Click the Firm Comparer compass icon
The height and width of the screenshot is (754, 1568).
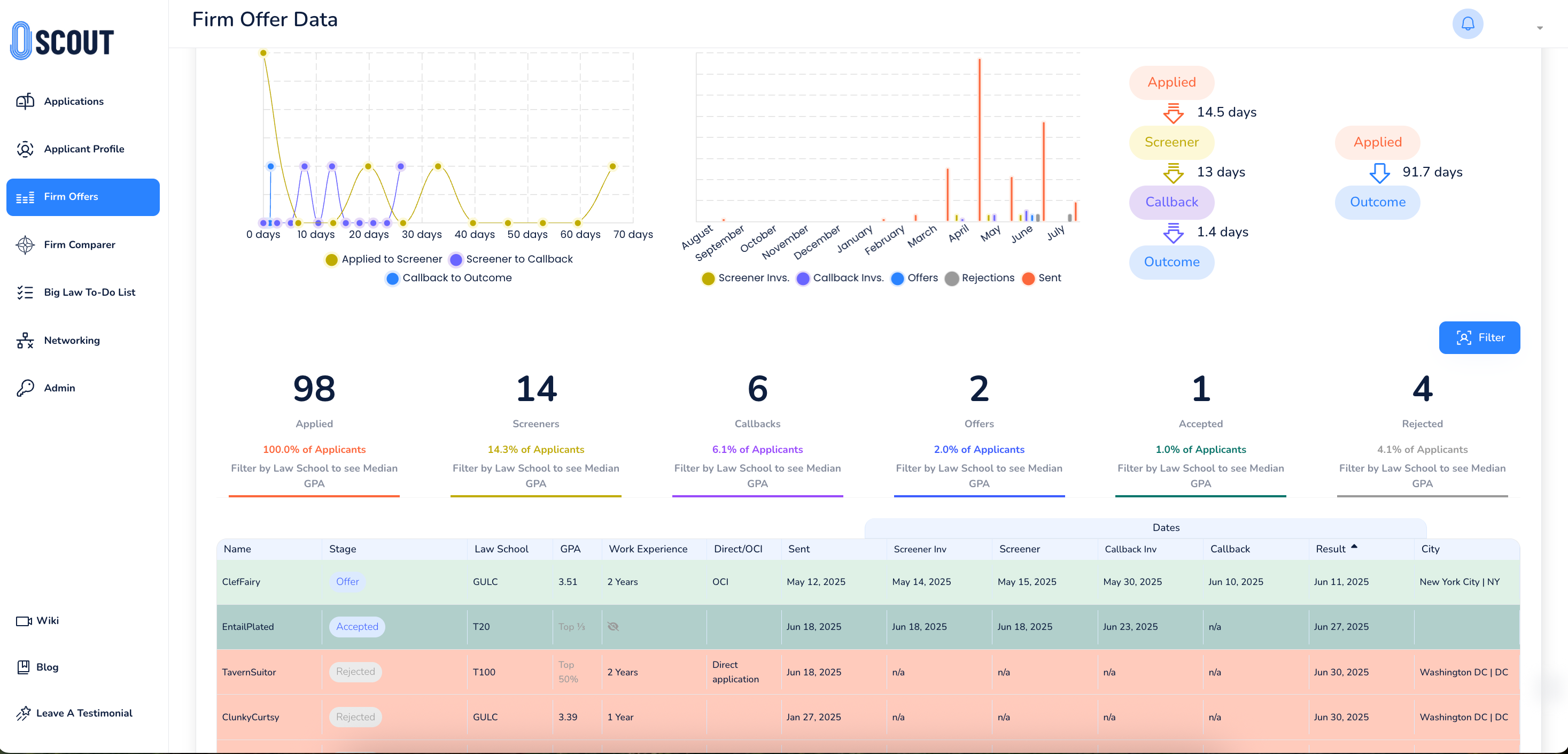tap(25, 245)
